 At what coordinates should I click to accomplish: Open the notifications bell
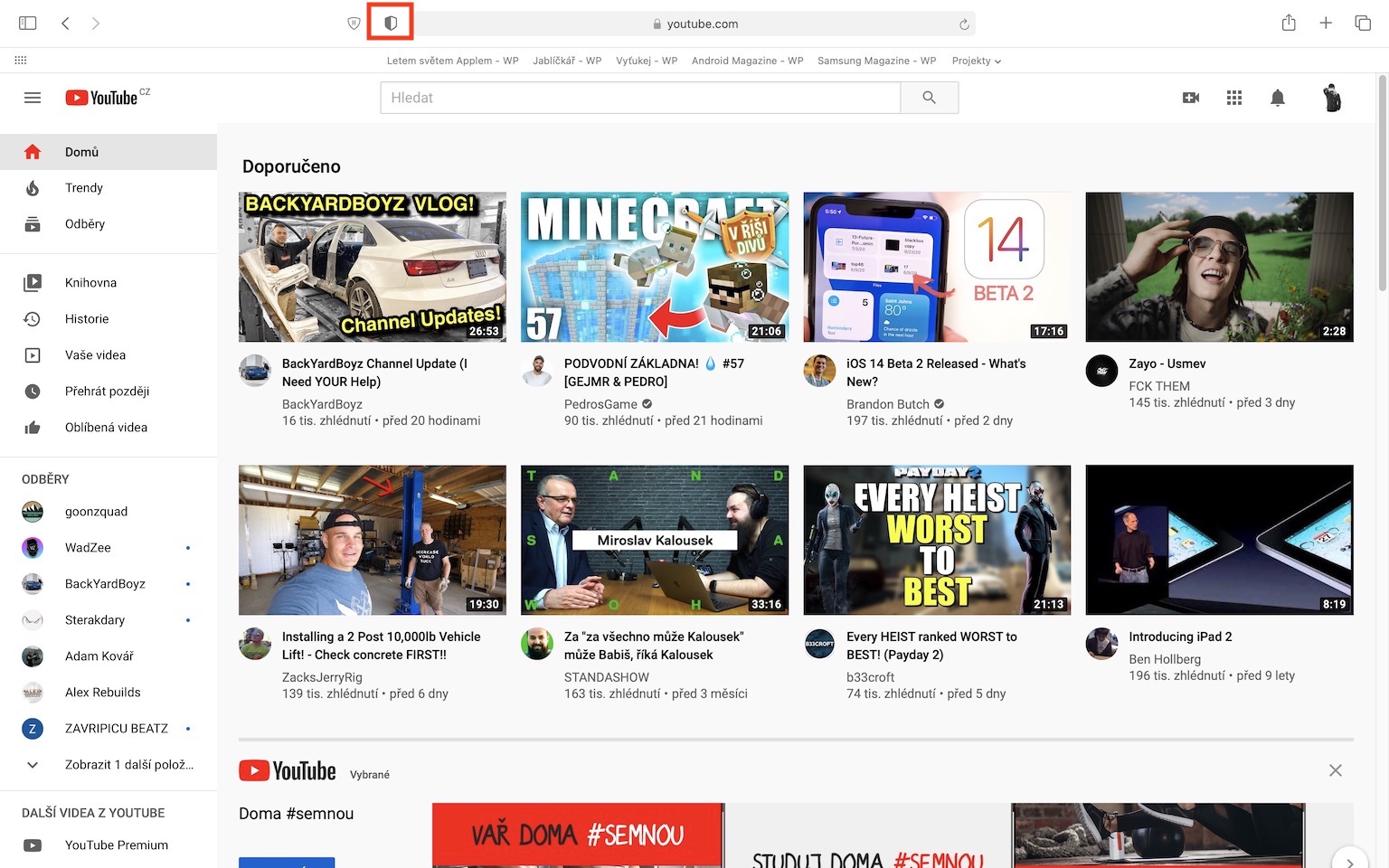click(x=1278, y=98)
